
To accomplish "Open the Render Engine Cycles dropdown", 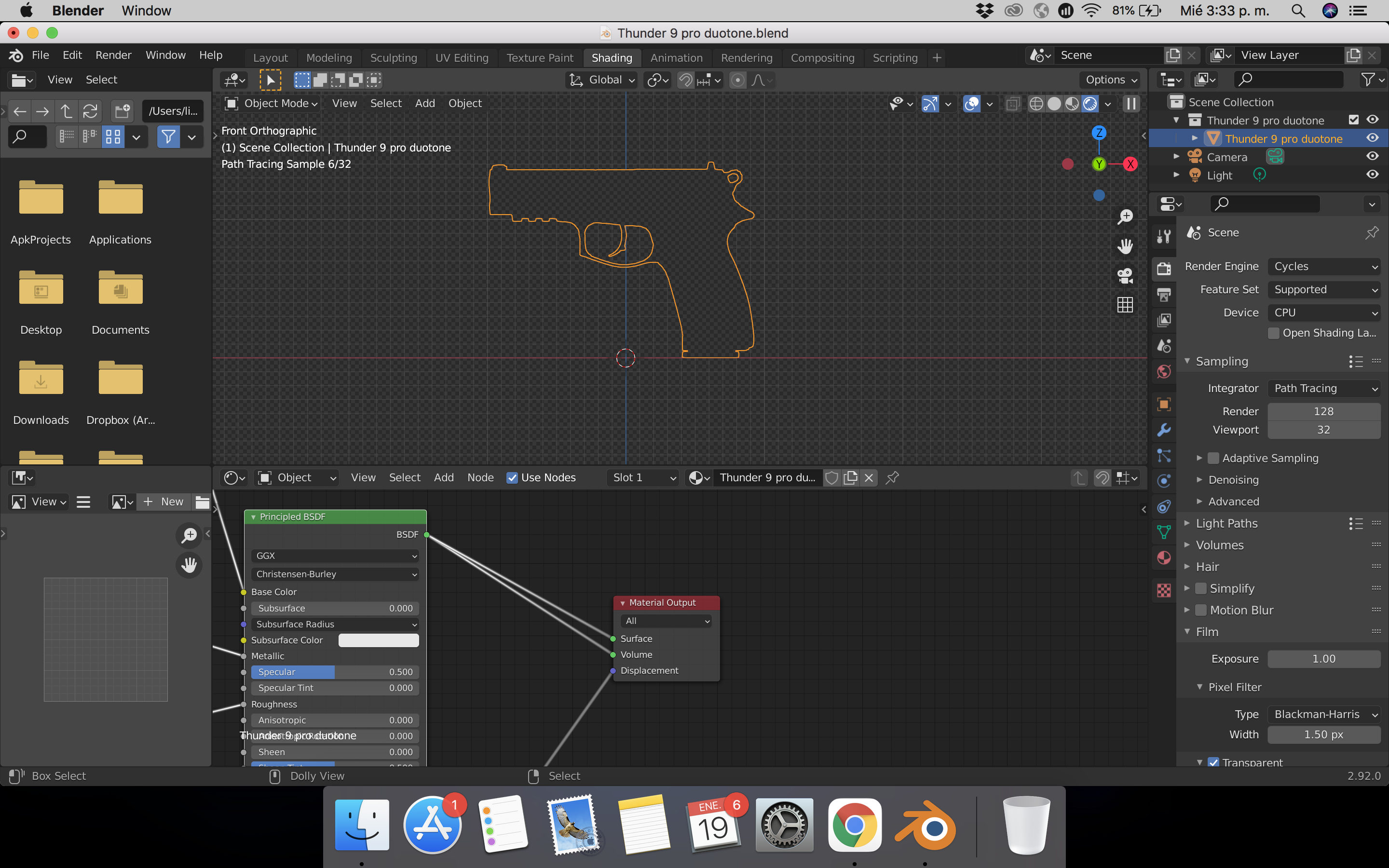I will [x=1323, y=266].
